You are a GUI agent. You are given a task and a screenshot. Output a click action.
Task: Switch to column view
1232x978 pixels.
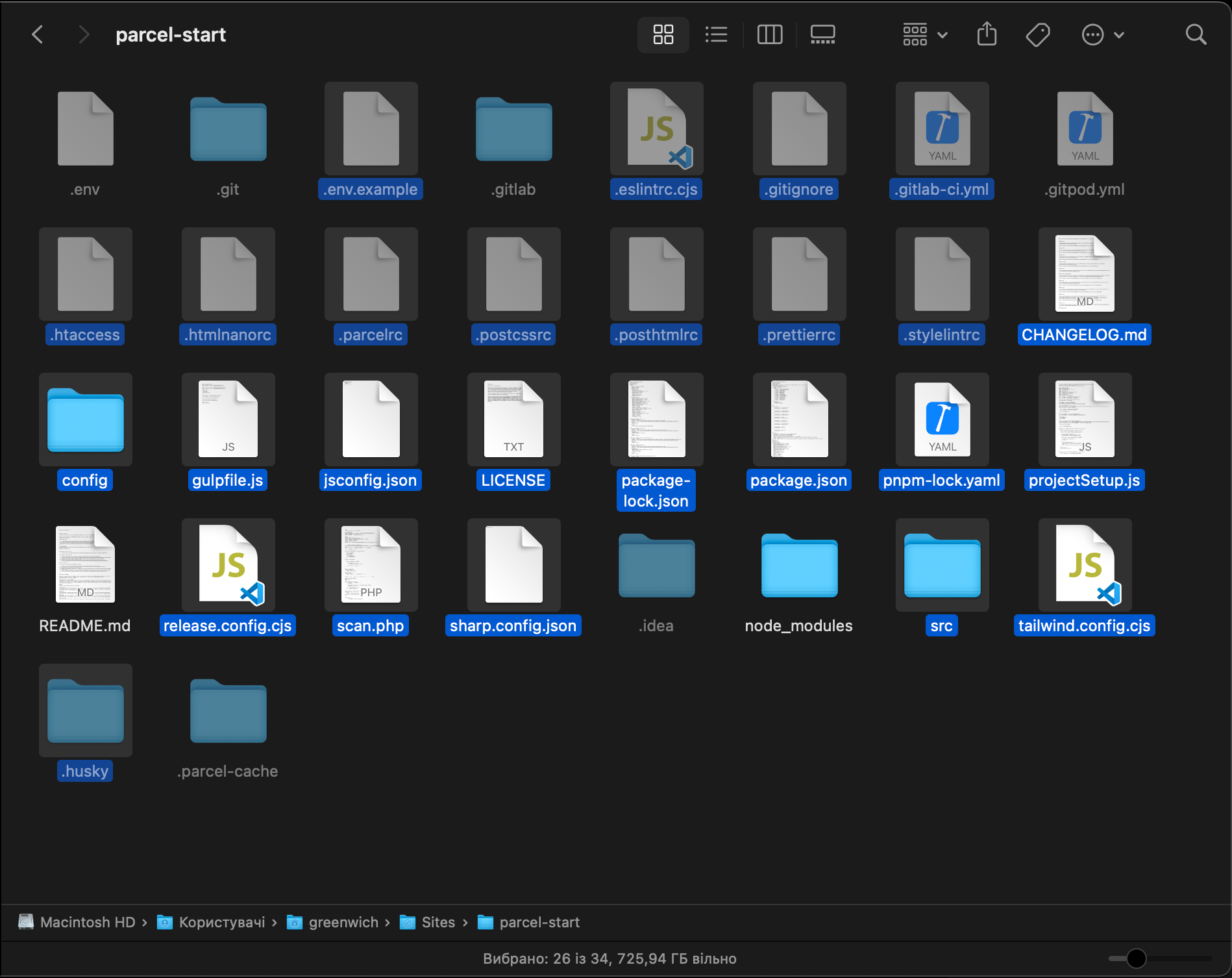click(770, 34)
